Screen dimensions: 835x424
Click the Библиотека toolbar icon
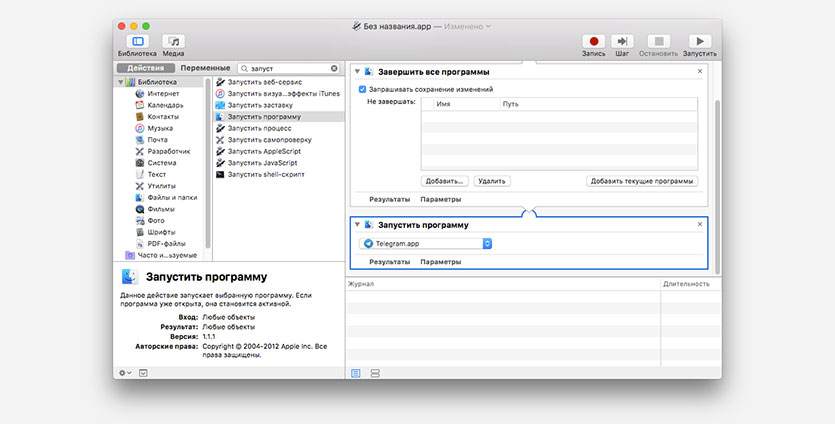tap(137, 42)
